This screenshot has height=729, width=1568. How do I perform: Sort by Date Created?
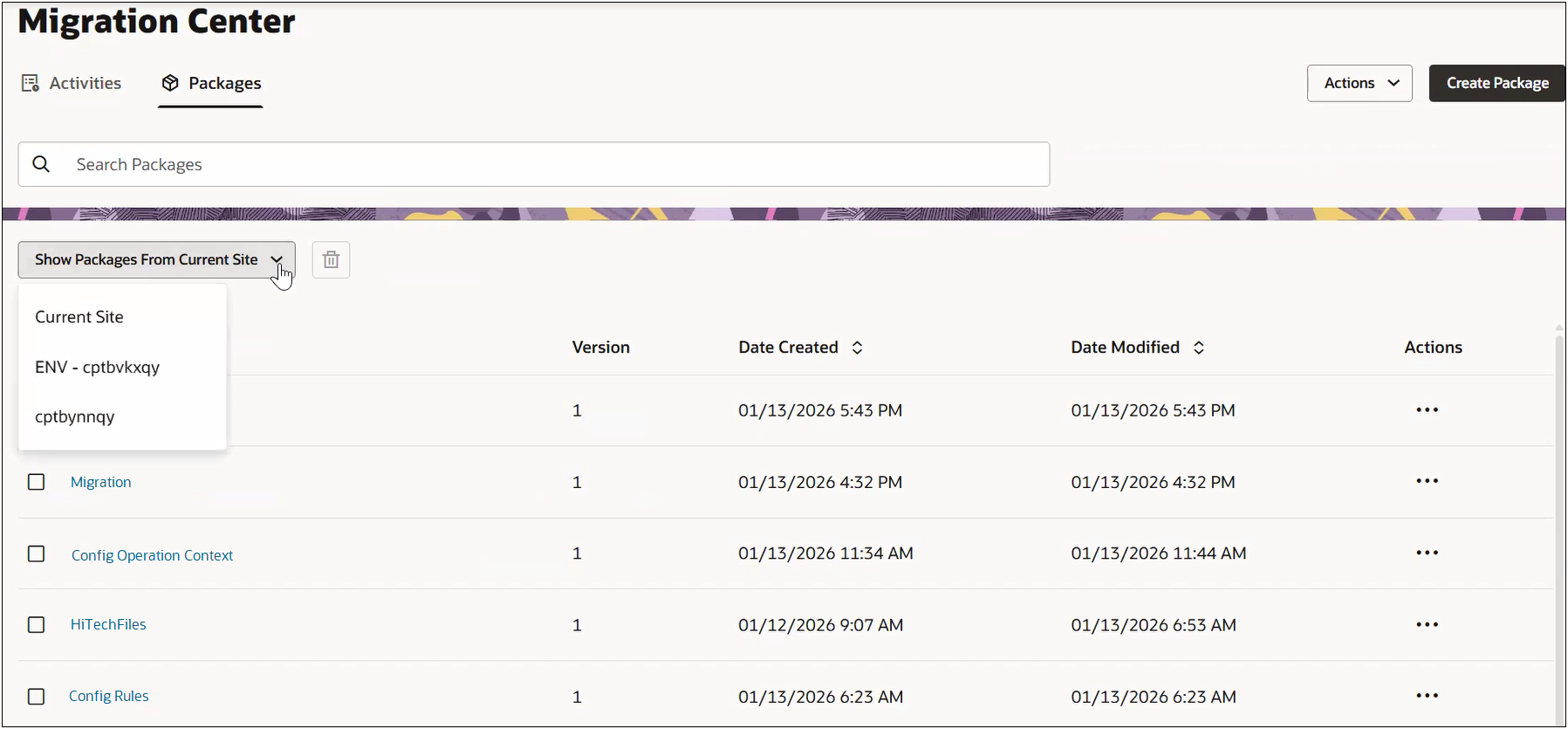tap(857, 347)
